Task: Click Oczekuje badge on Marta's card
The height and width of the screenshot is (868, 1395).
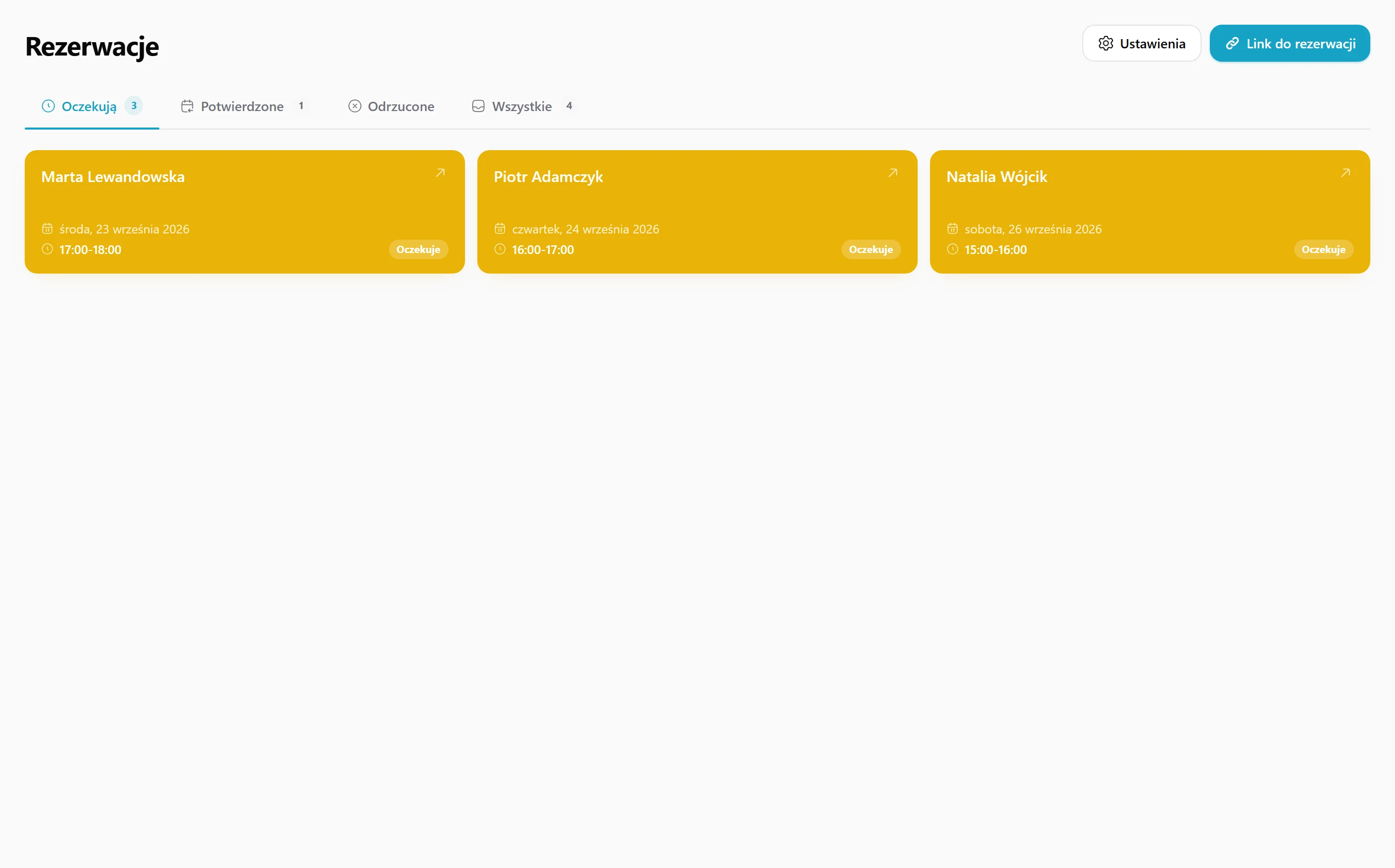Action: click(418, 250)
